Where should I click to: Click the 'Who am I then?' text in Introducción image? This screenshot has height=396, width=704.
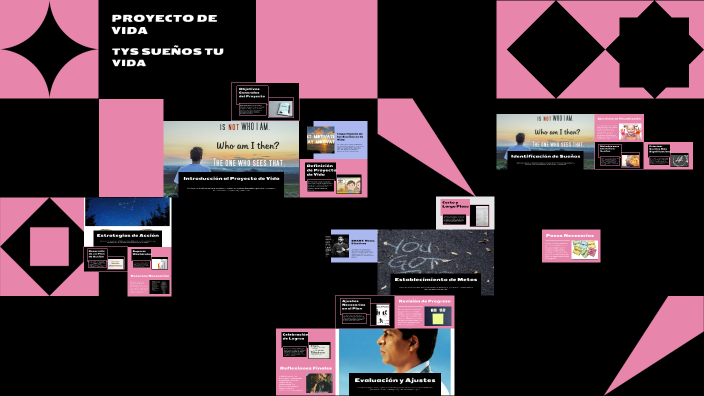[247, 145]
